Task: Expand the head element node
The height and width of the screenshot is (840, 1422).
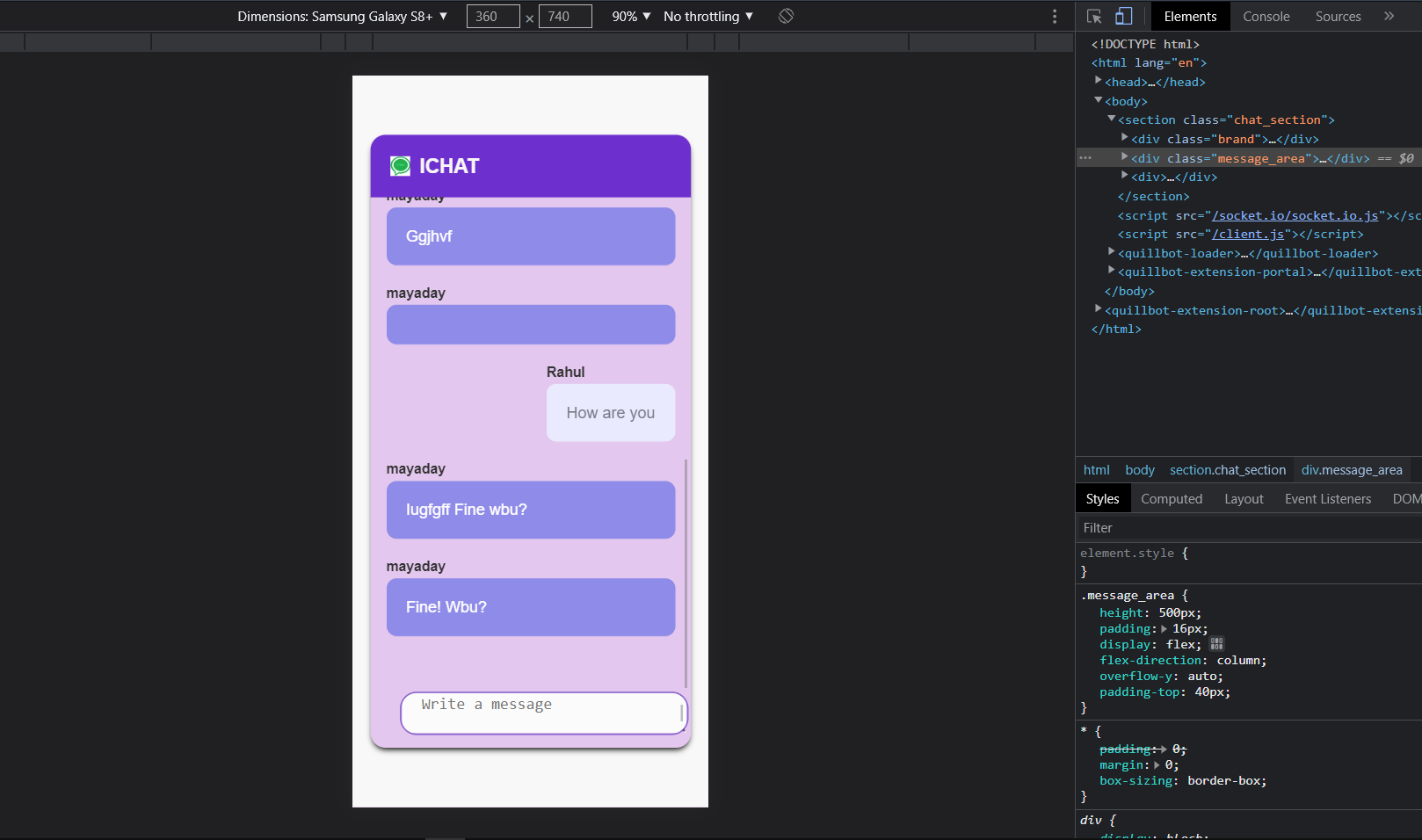Action: 1098,81
